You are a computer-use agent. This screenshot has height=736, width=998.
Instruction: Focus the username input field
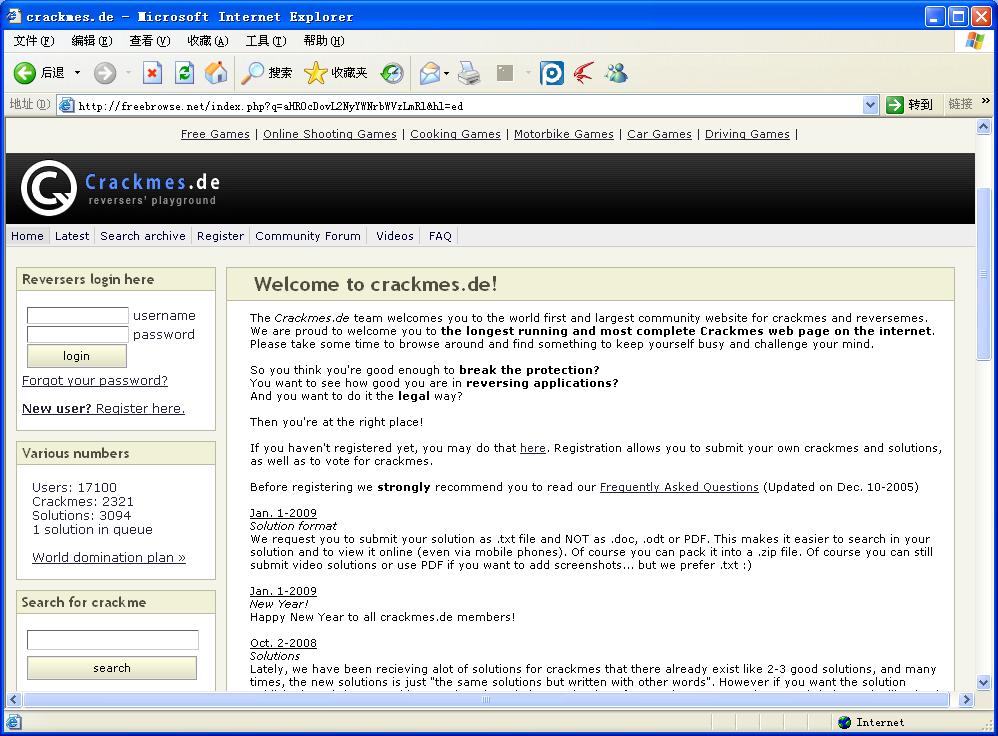click(x=78, y=315)
